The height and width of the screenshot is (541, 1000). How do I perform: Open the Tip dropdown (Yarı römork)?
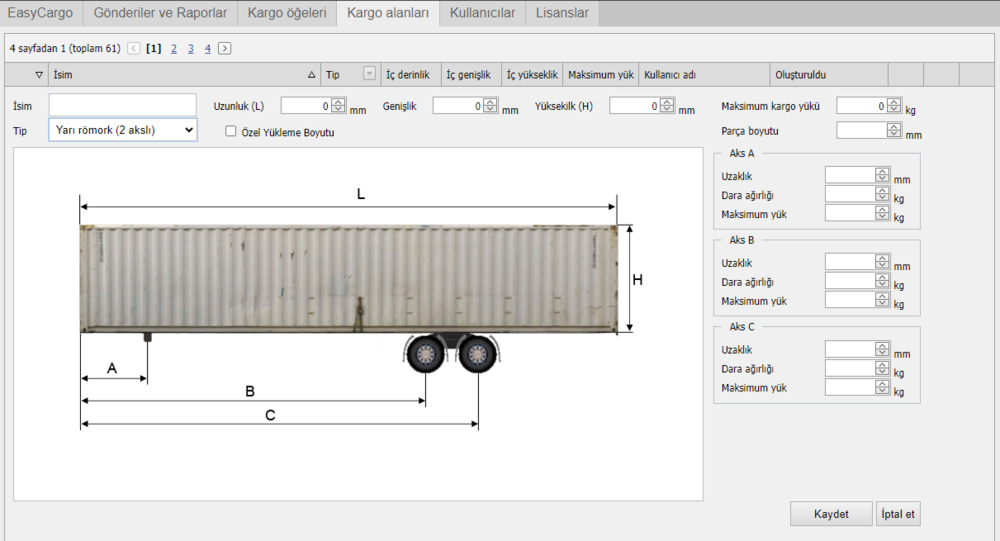pos(122,130)
